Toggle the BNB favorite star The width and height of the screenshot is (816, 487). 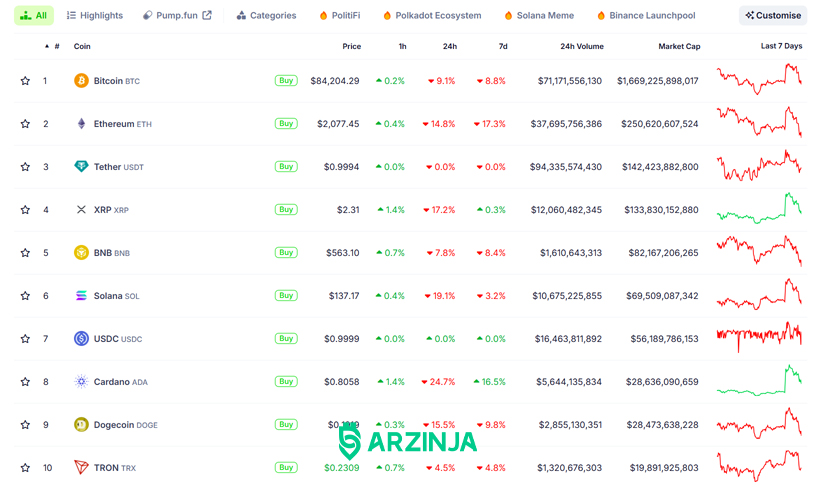coord(25,253)
